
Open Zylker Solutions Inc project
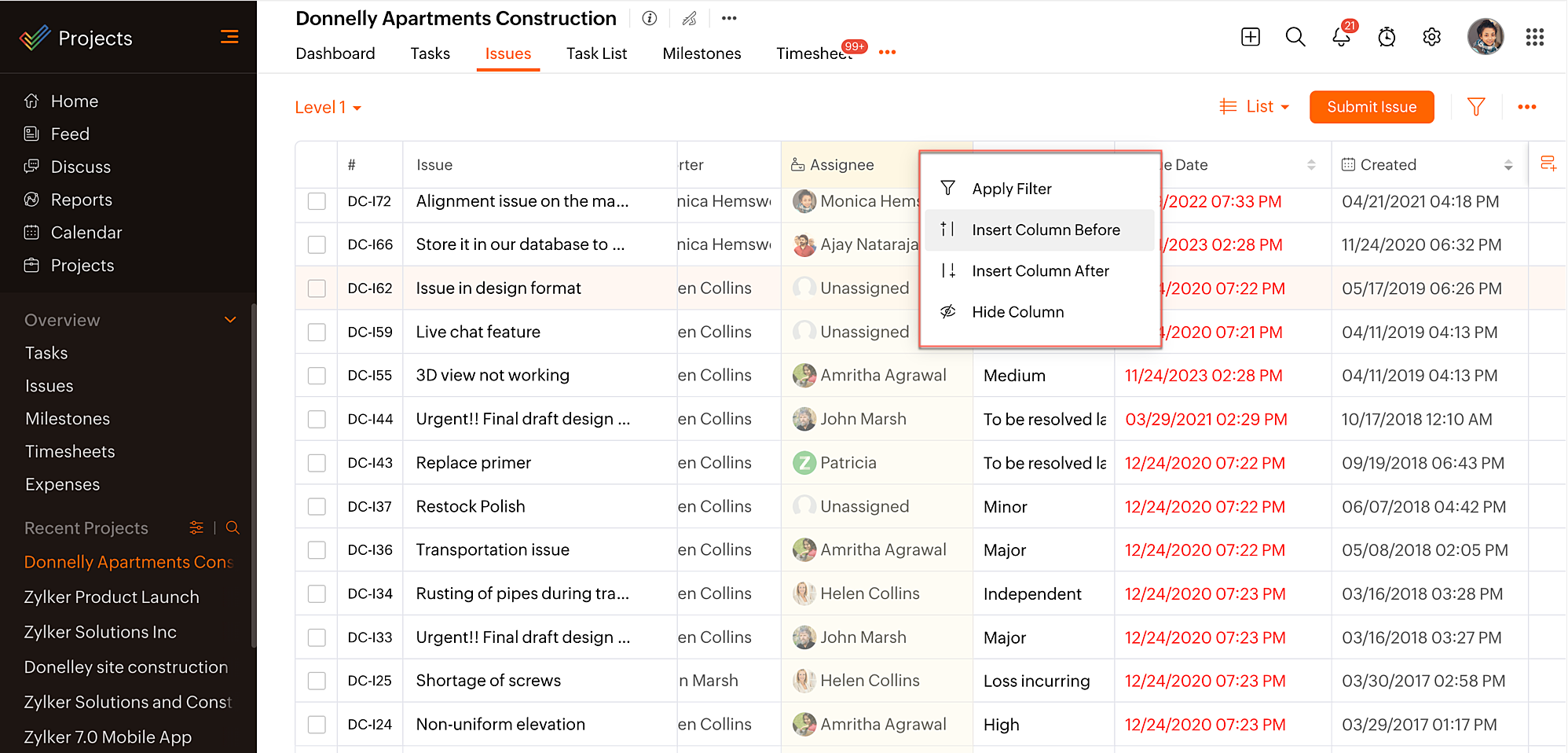click(x=101, y=632)
